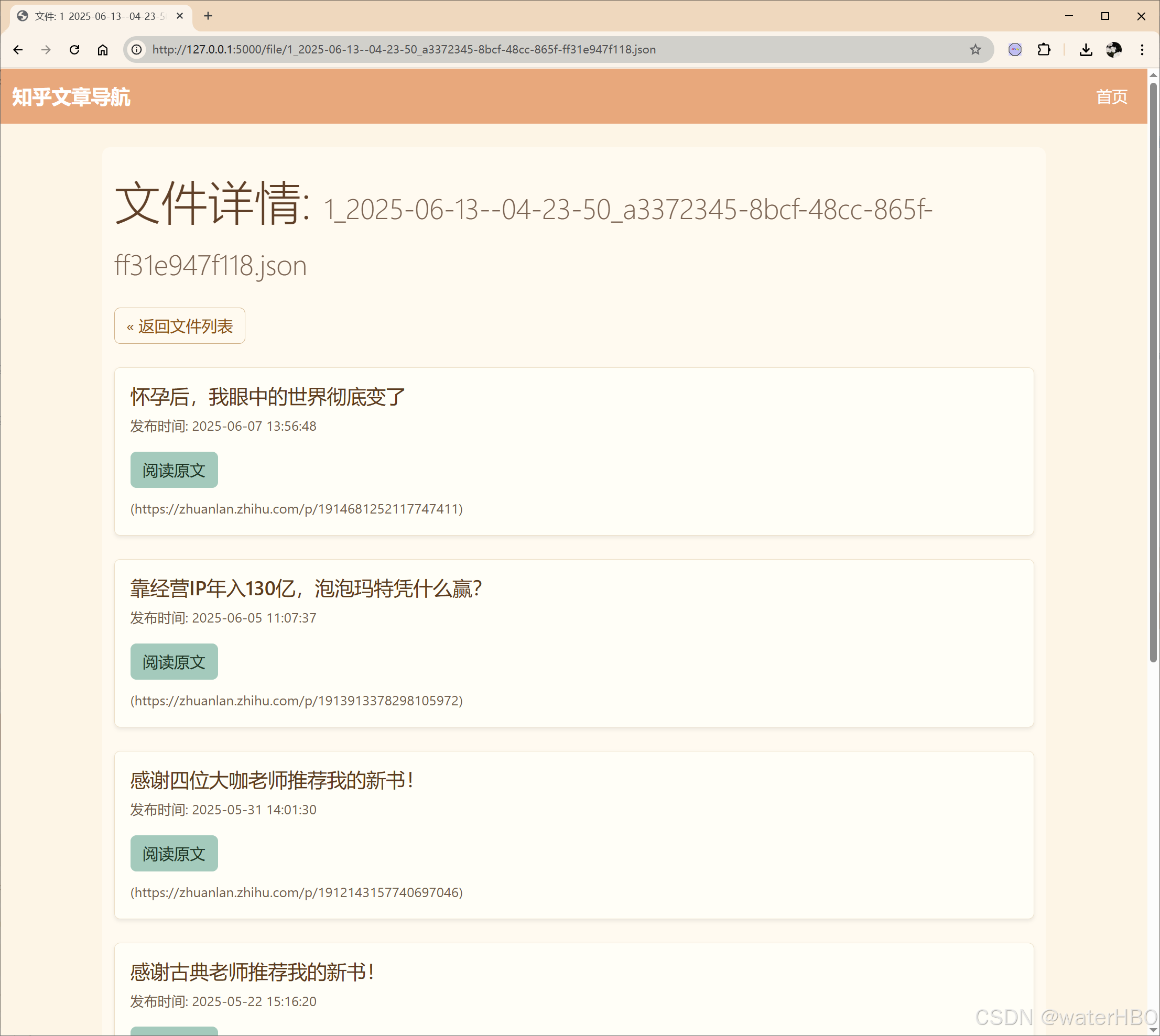Open a new tab with plus button

click(x=208, y=16)
